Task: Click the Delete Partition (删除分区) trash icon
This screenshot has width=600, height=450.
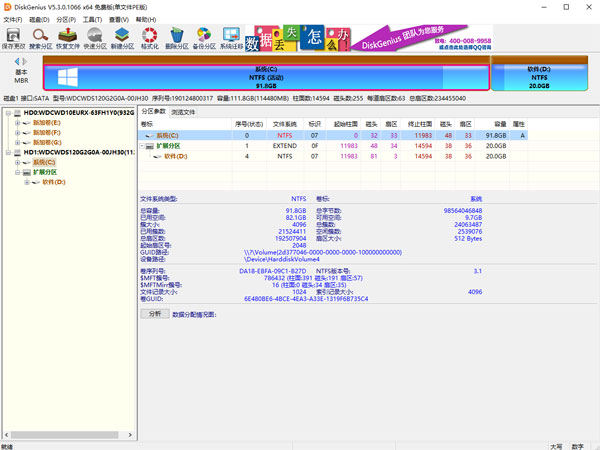Action: [177, 38]
